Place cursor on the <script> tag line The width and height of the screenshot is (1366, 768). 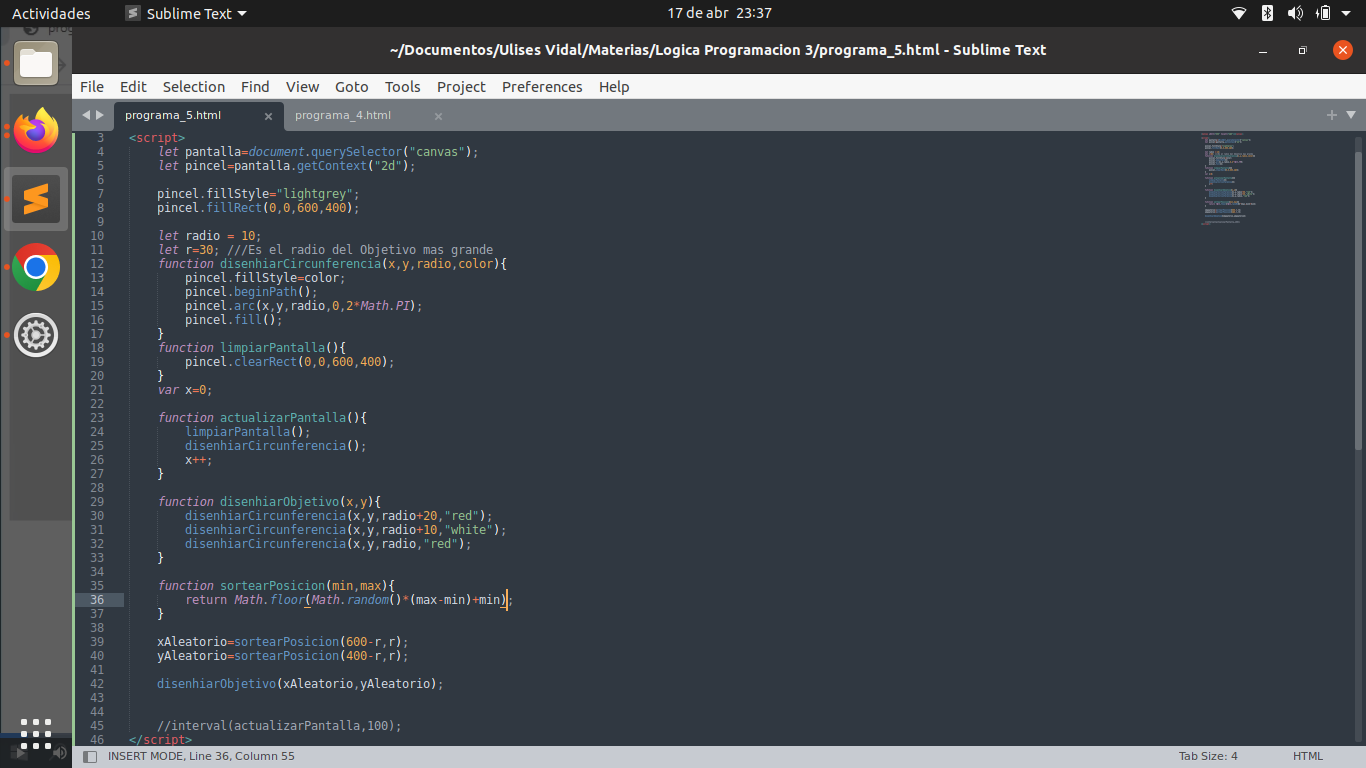(157, 138)
